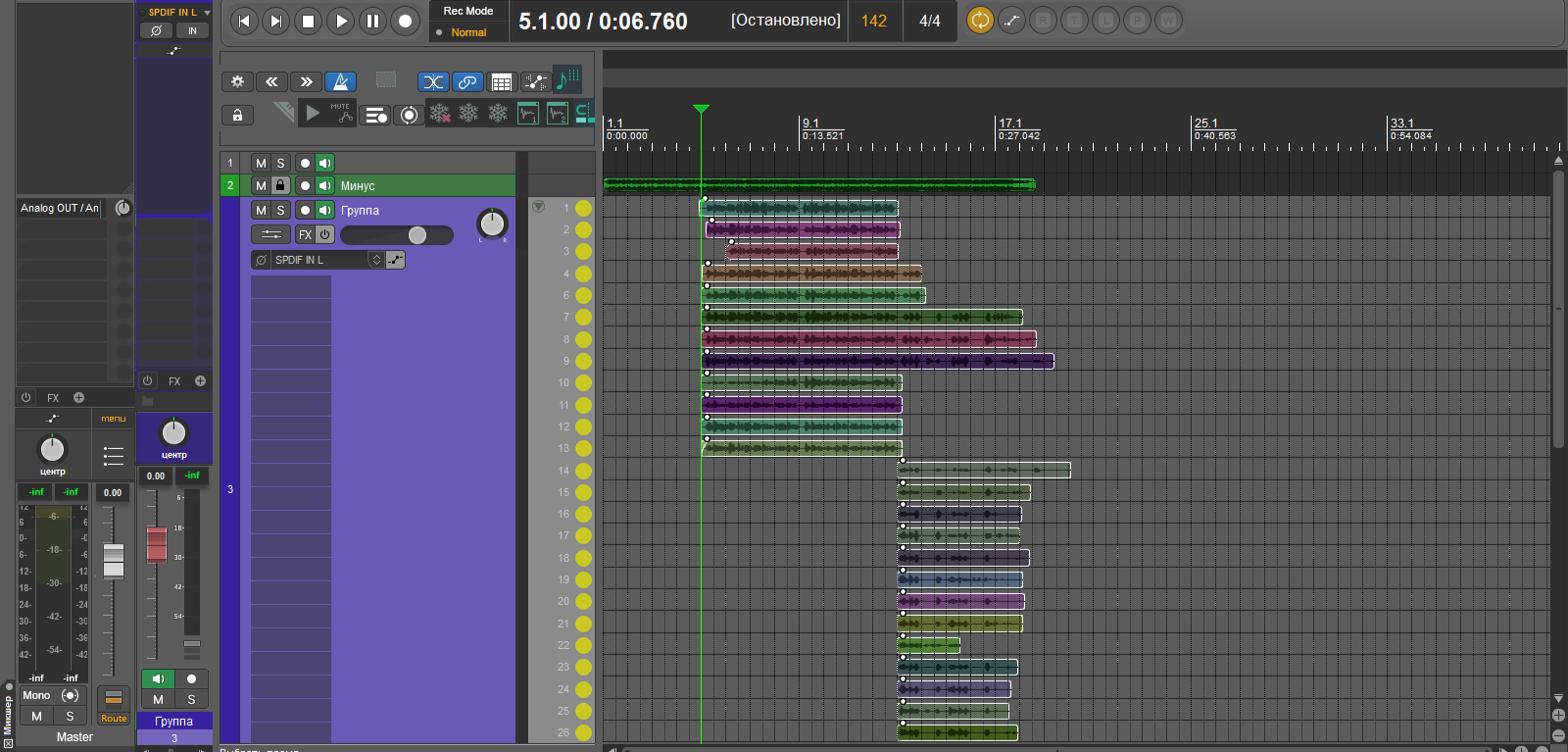Toggle FX power button on Группа track
This screenshot has width=1568, height=752.
(324, 234)
